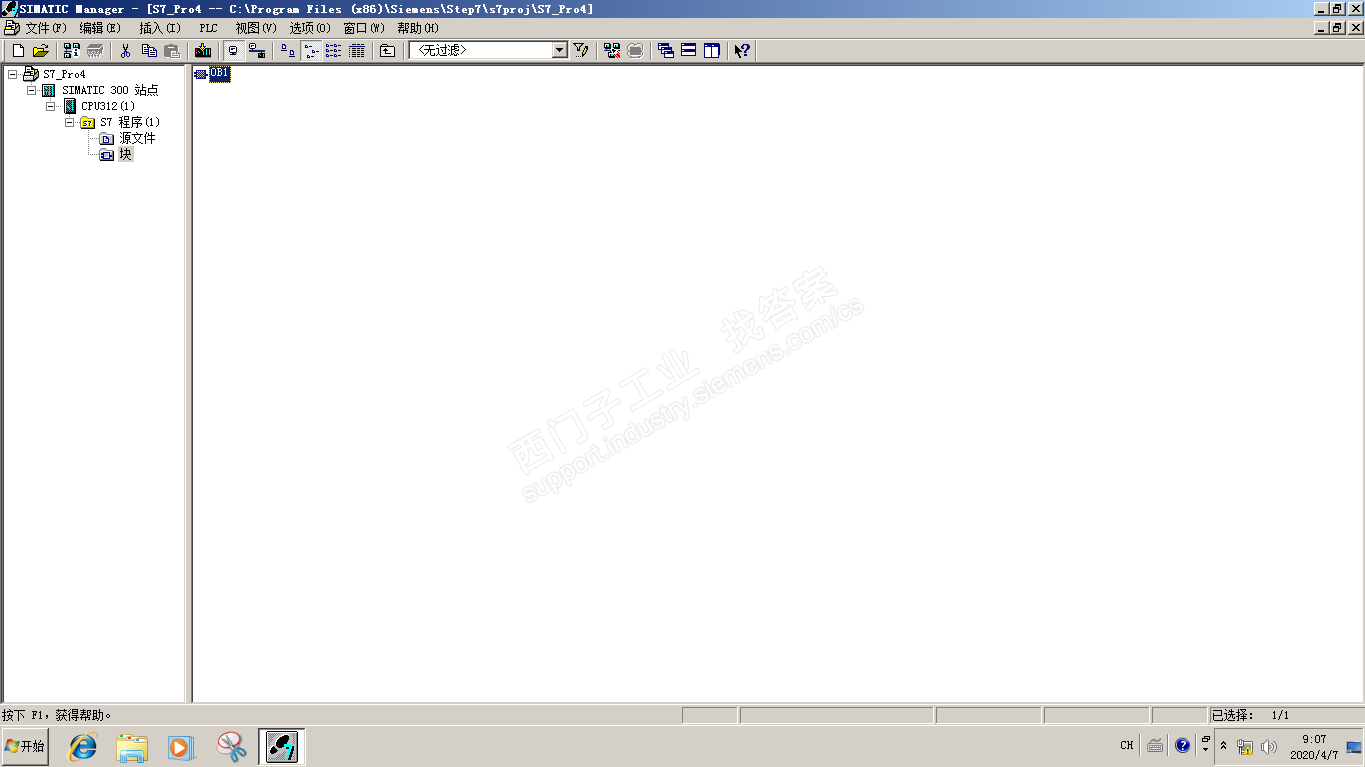Image resolution: width=1365 pixels, height=767 pixels.
Task: Open a project with the folder icon
Action: [x=41, y=50]
